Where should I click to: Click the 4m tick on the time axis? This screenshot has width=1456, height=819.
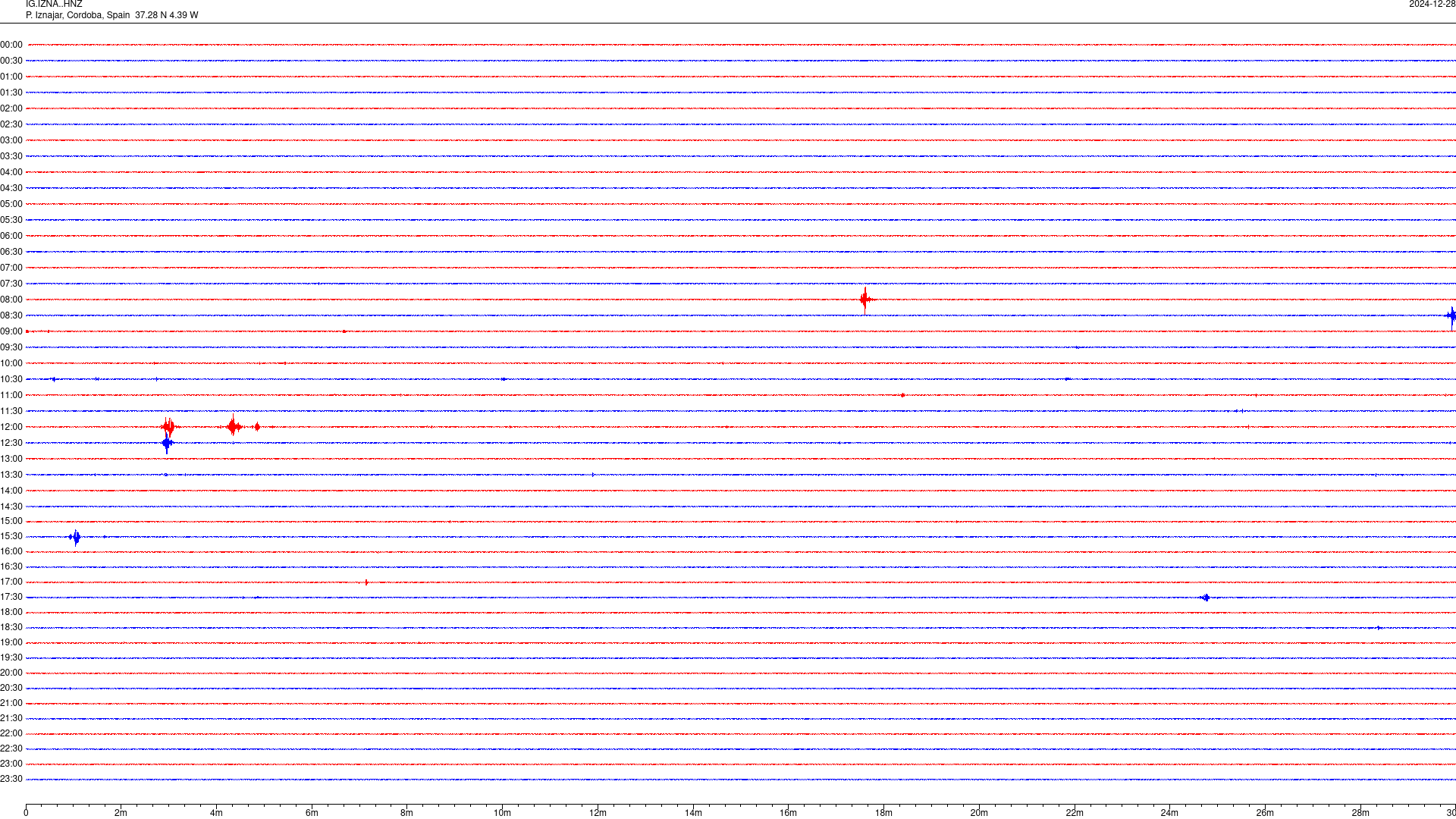[216, 813]
